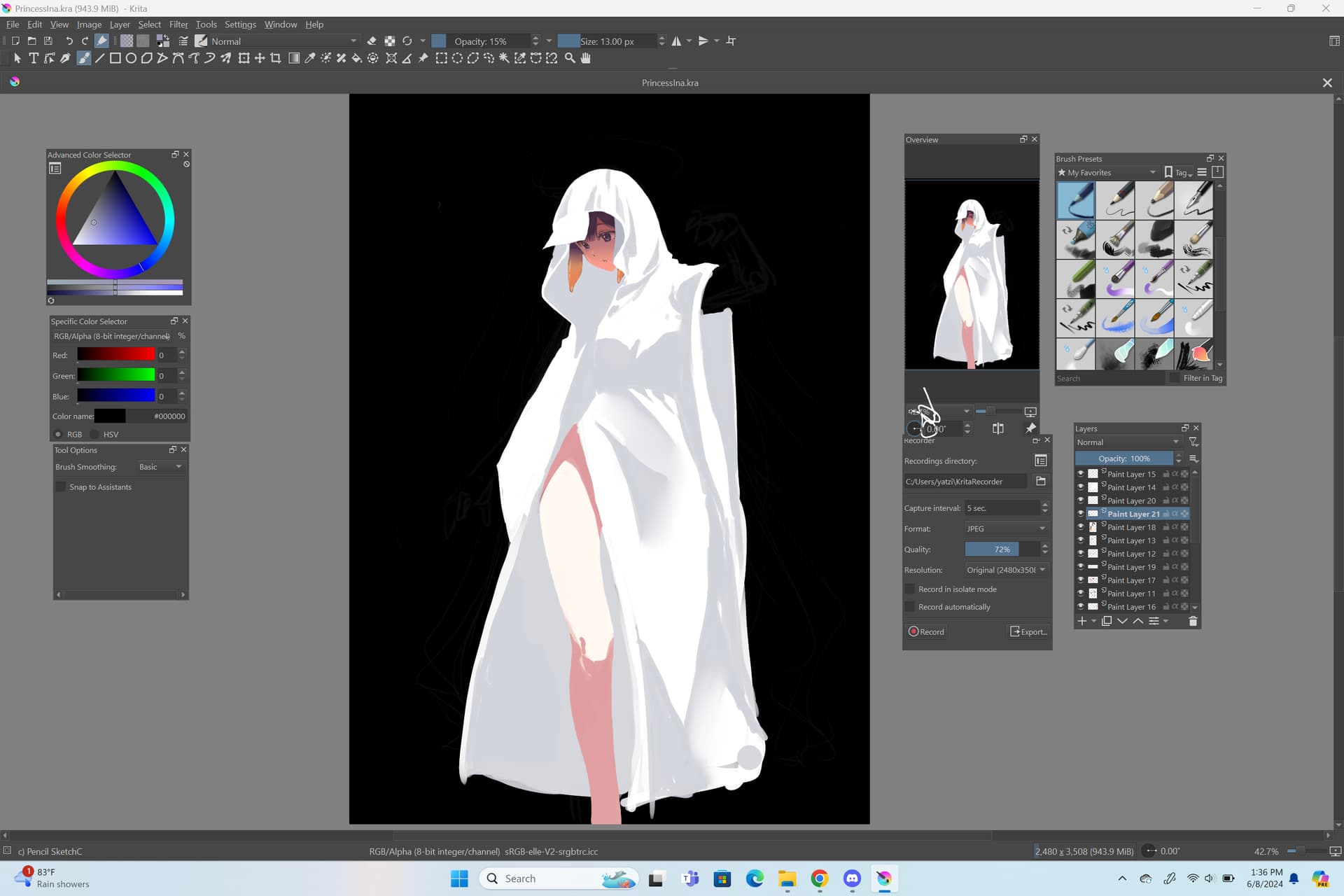Image resolution: width=1344 pixels, height=896 pixels.
Task: Select the Crop tool
Action: click(x=276, y=59)
